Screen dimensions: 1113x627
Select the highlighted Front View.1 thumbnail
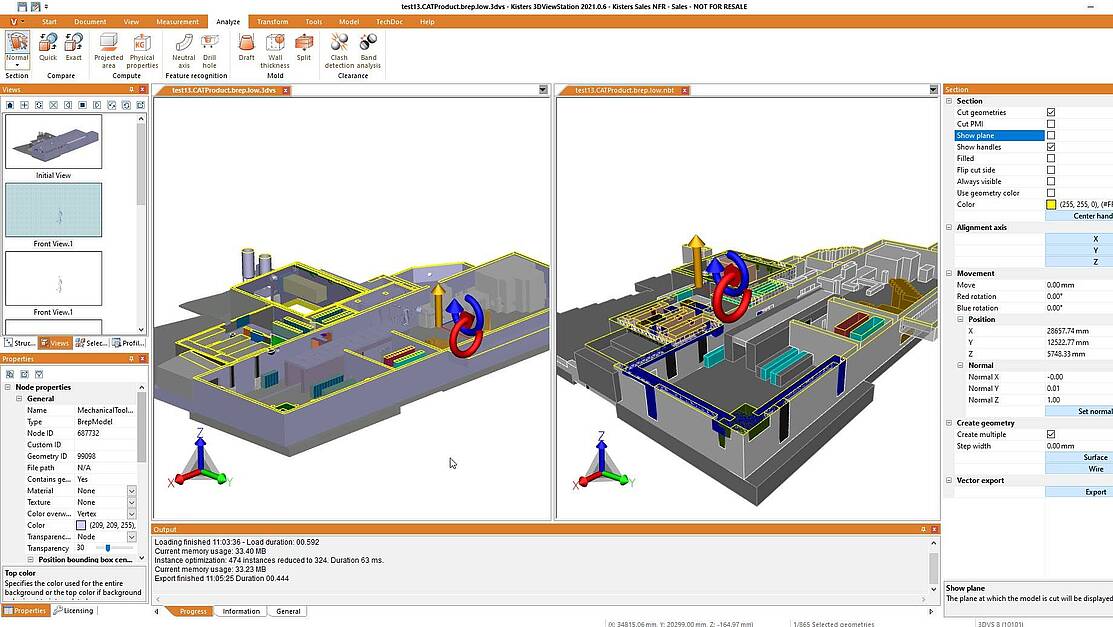(x=53, y=210)
